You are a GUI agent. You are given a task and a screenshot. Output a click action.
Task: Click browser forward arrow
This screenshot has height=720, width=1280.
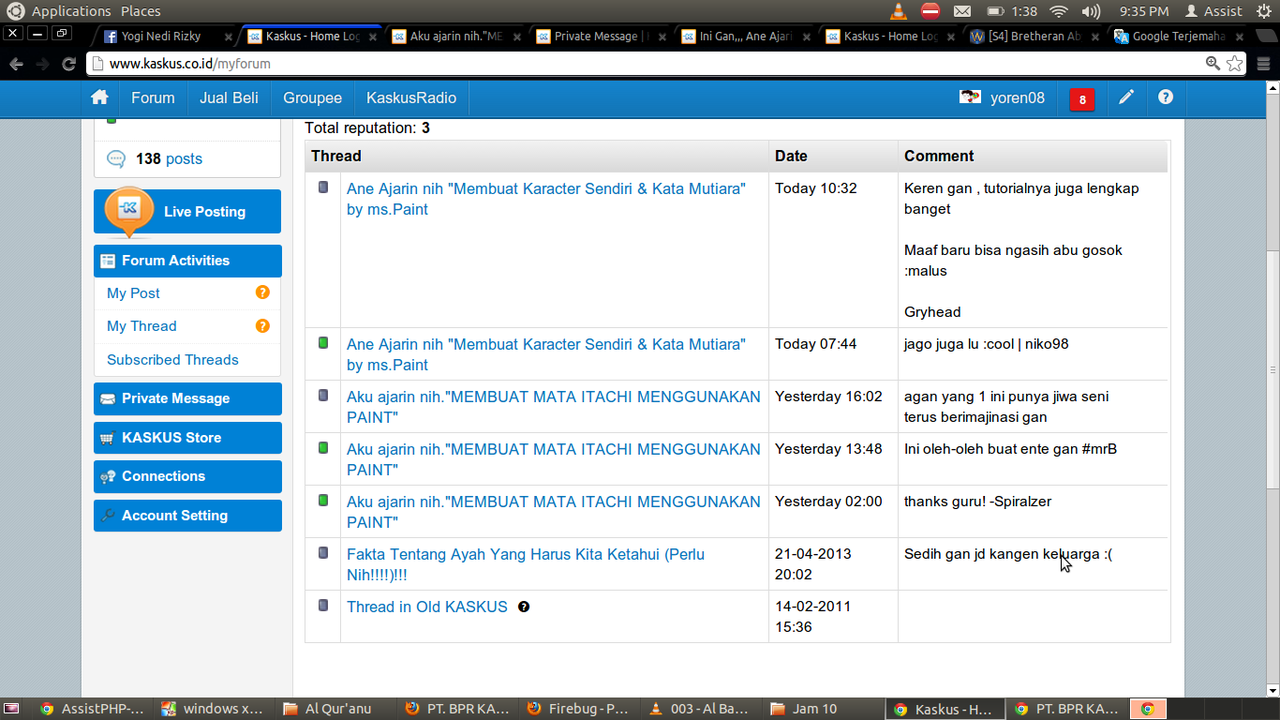pyautogui.click(x=42, y=63)
